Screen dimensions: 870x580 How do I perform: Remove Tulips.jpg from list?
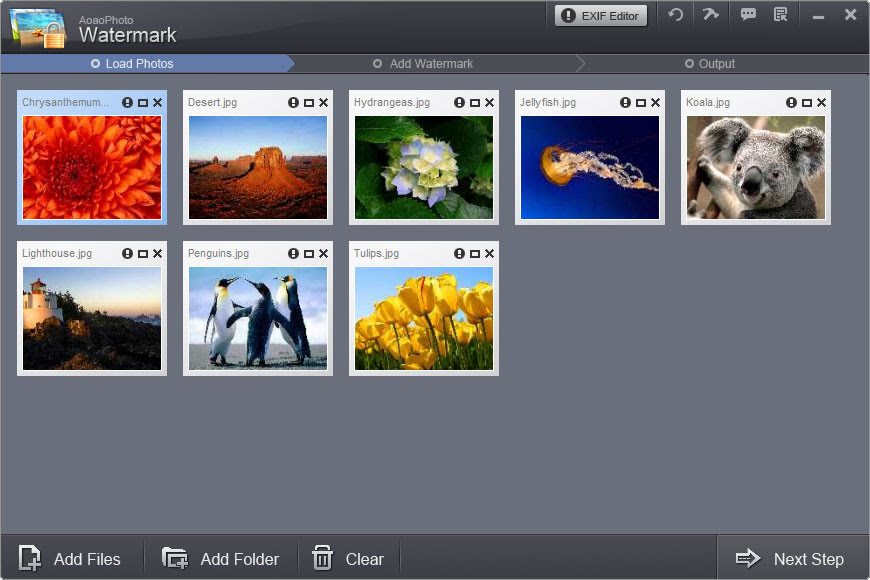(x=489, y=254)
